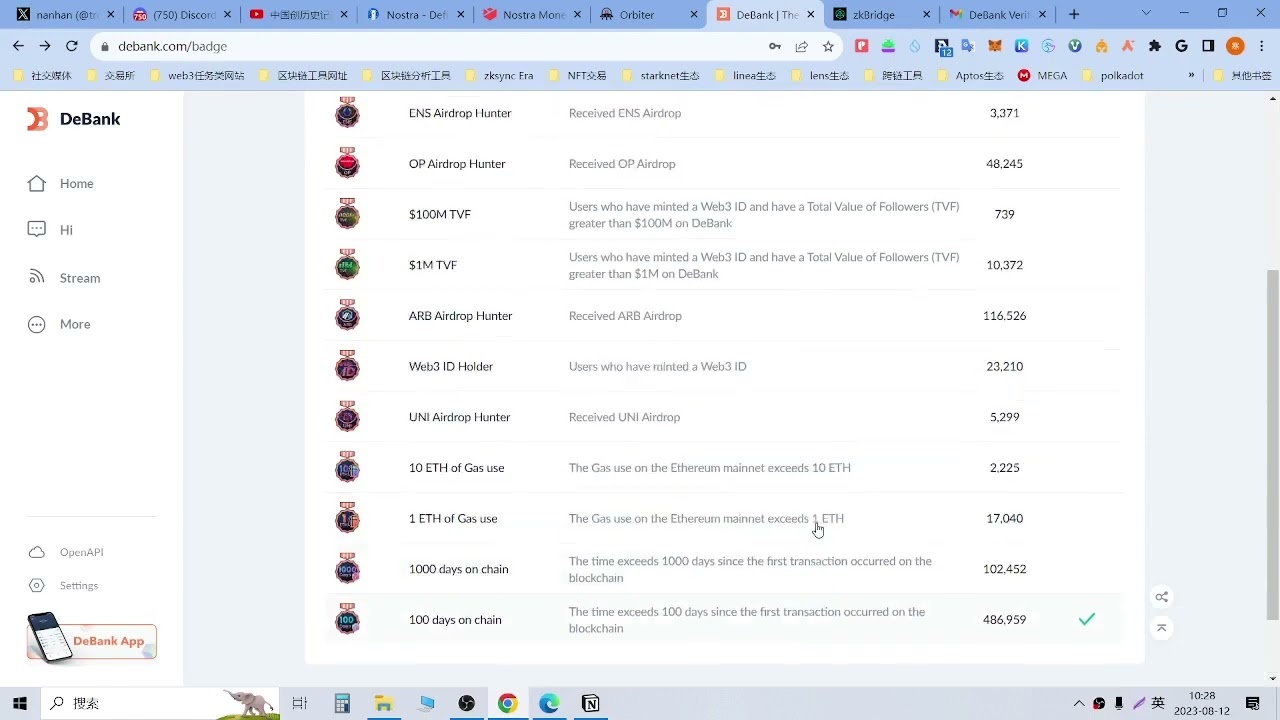This screenshot has height=720, width=1280.
Task: Open the tab search dropdown arrow
Action: pos(1146,14)
